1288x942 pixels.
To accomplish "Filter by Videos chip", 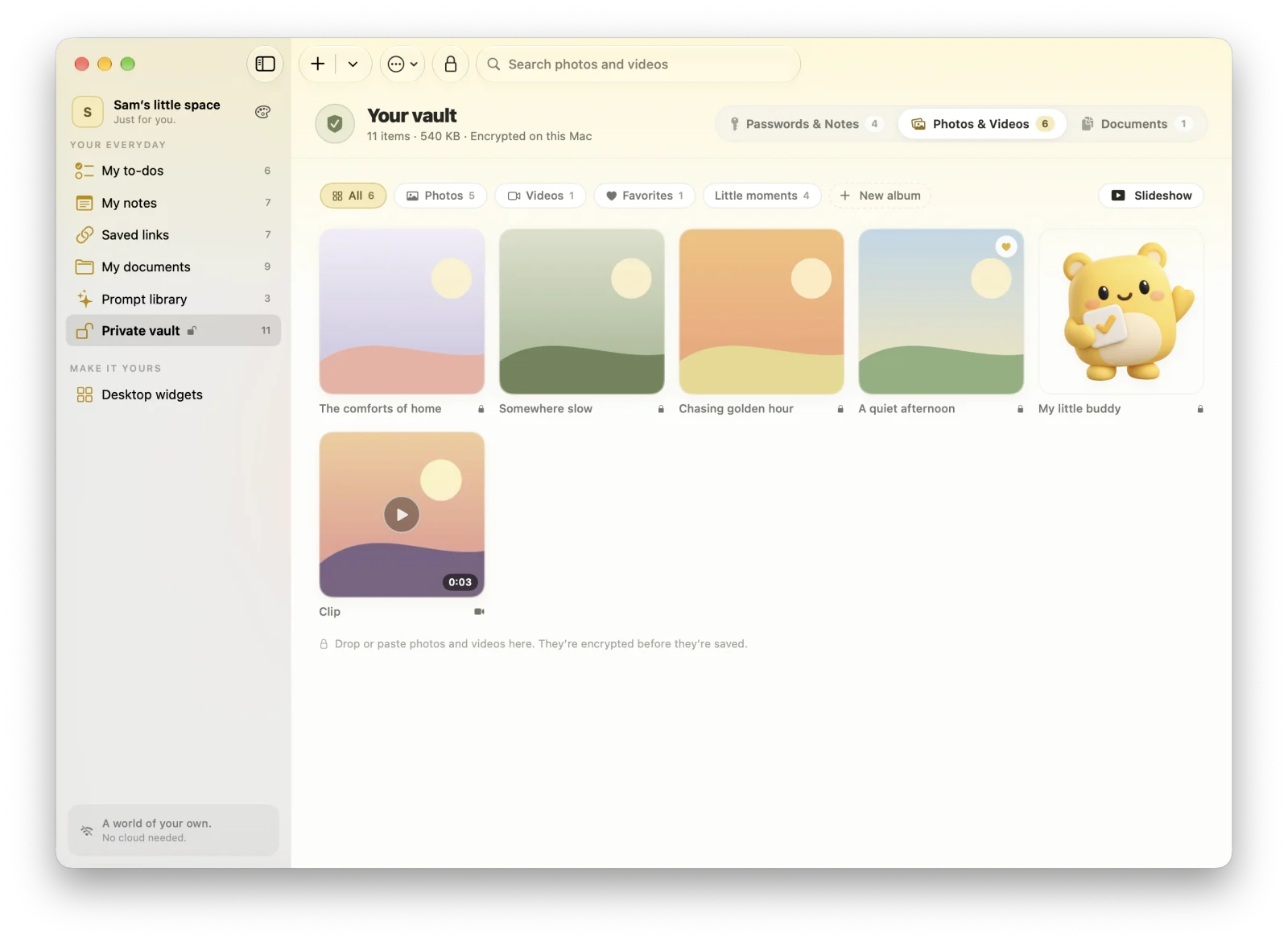I will tap(540, 196).
